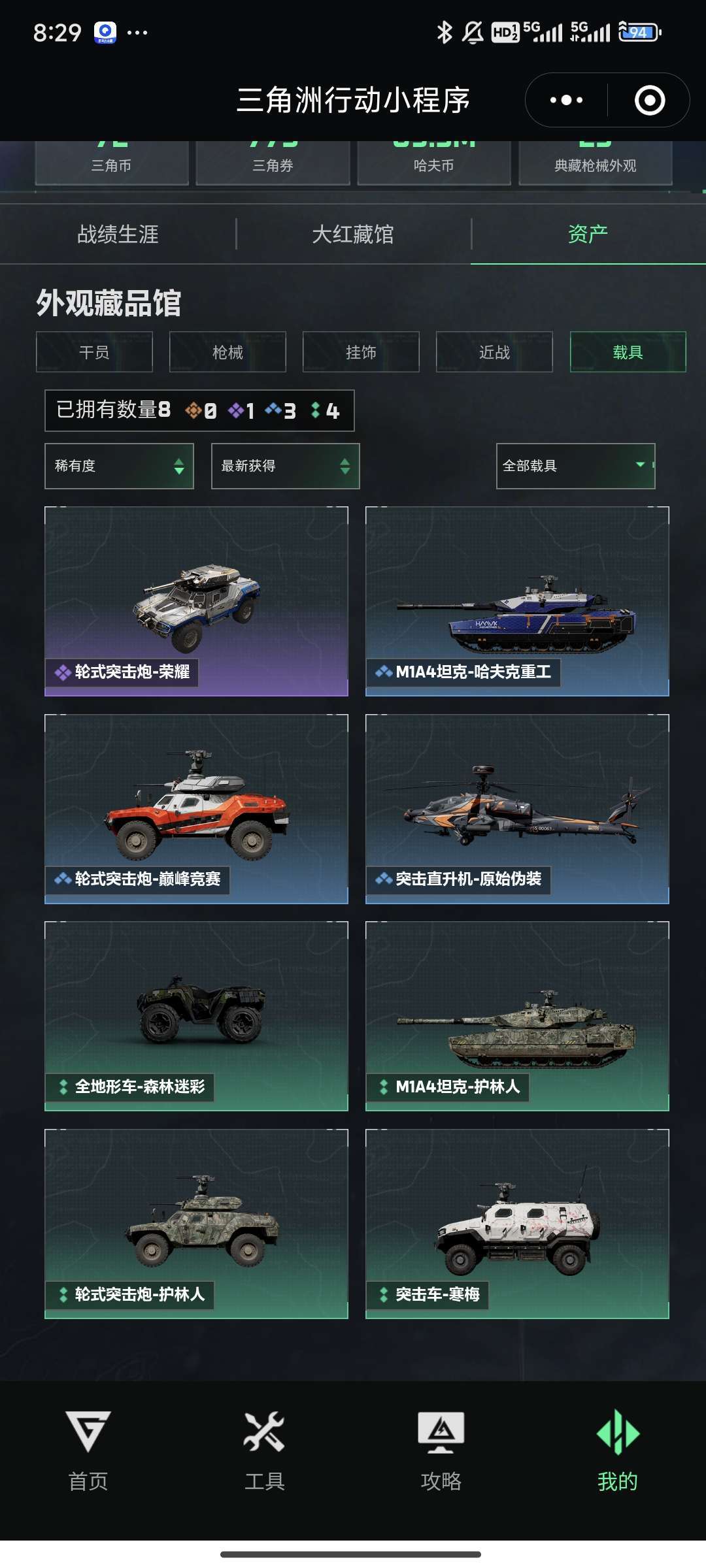Select the 载具 category filter
This screenshot has height=1568, width=706.
click(628, 352)
